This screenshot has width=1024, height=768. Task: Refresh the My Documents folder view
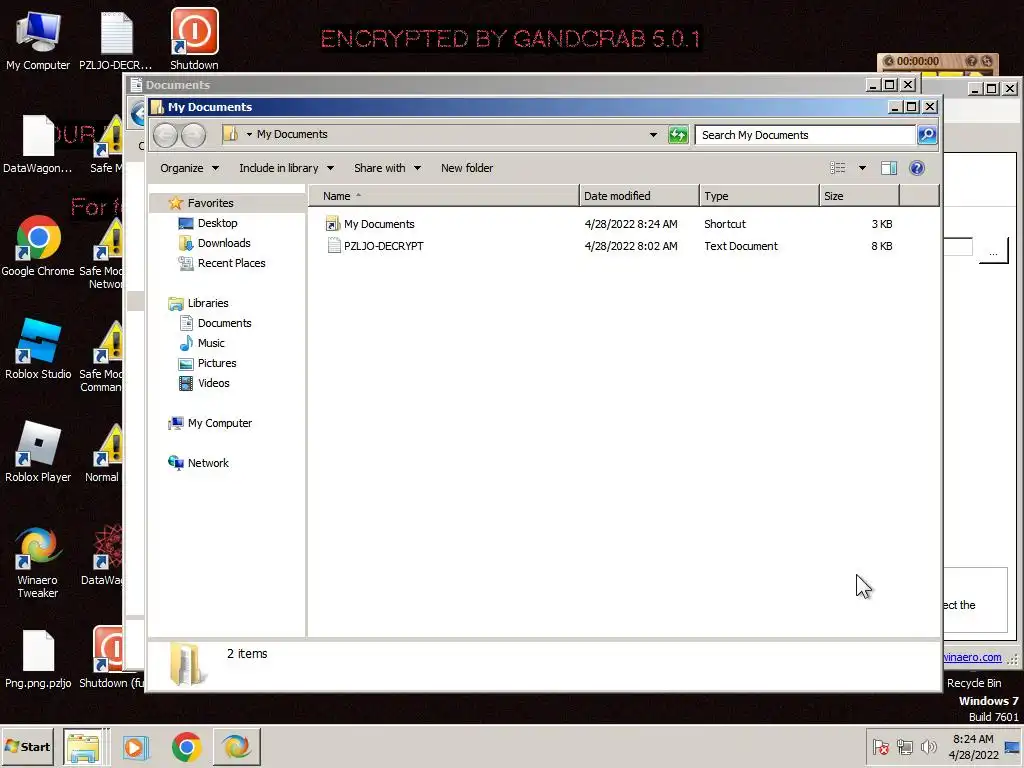(678, 135)
